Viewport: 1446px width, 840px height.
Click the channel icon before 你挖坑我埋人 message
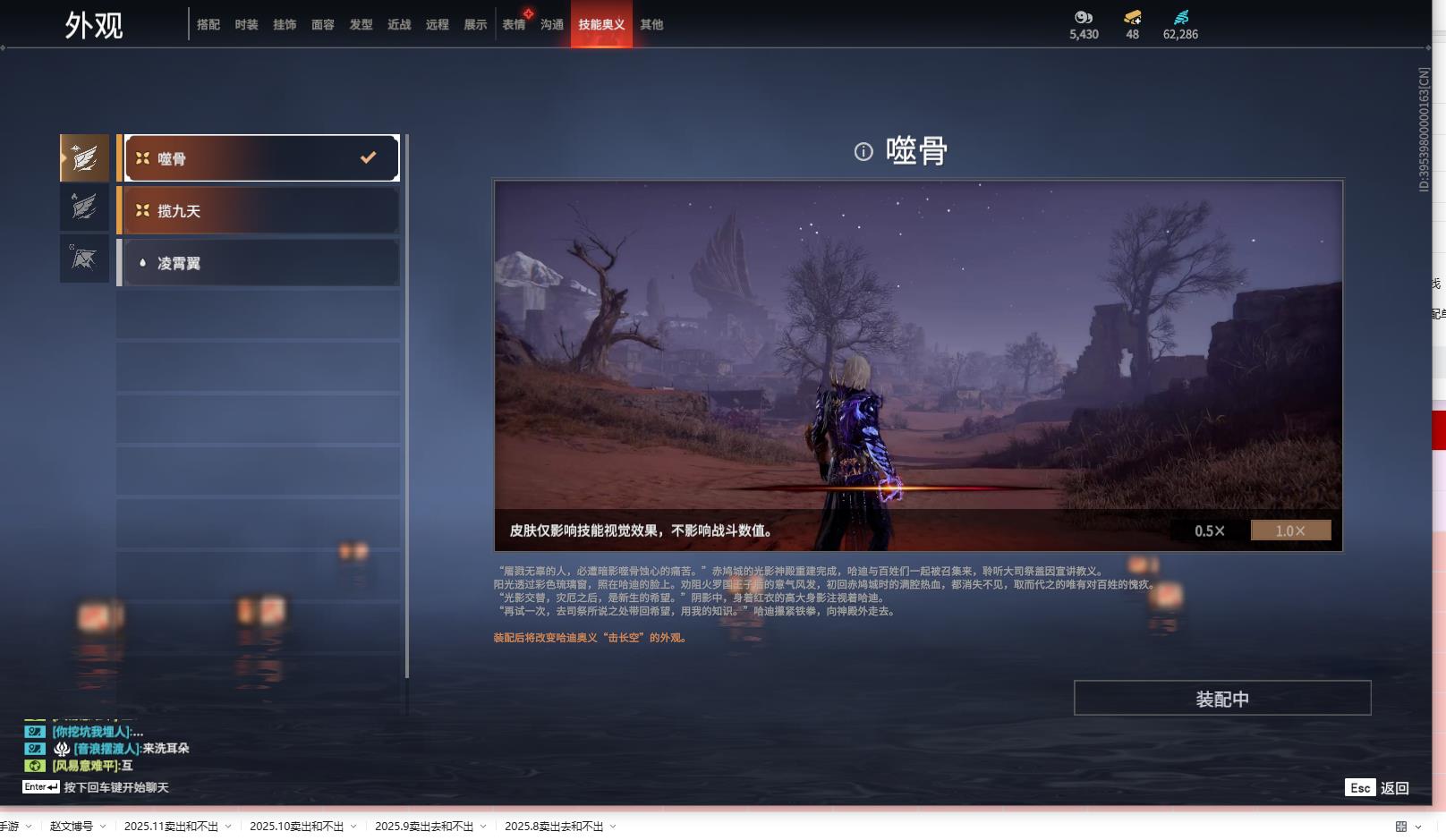coord(35,732)
